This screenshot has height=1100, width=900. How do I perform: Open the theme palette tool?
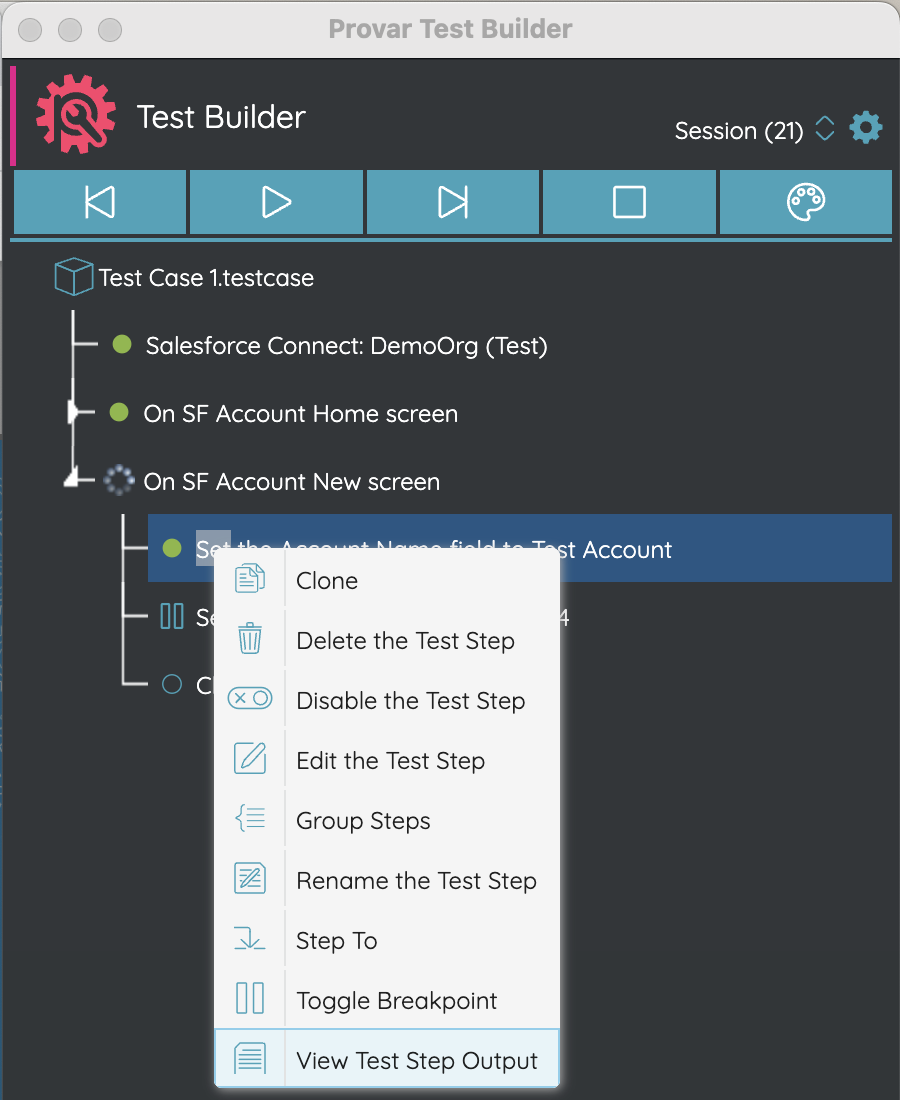[805, 201]
